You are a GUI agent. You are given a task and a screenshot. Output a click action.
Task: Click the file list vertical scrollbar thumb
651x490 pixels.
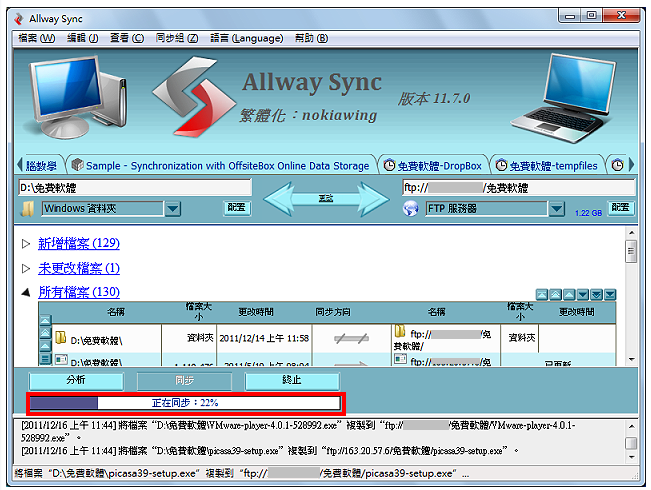(631, 252)
